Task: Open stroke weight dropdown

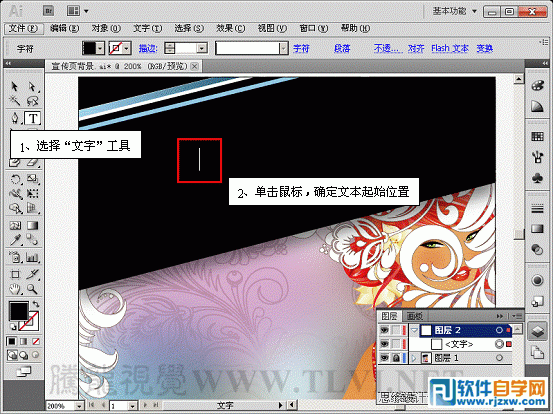Action: [202, 48]
